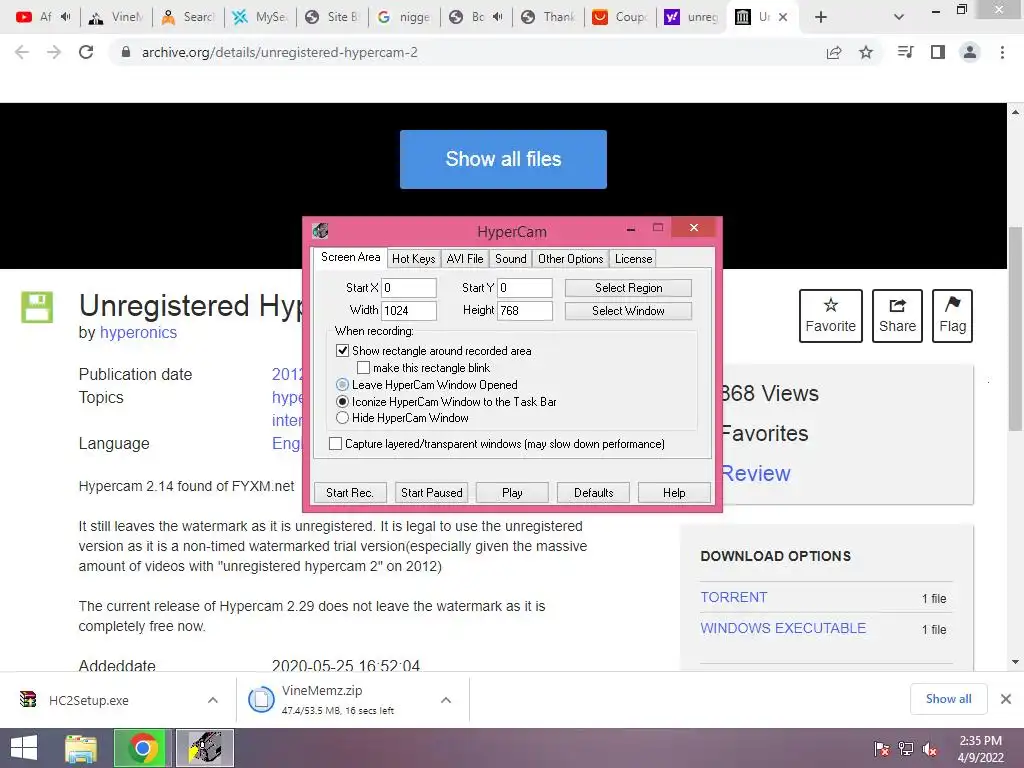Screen dimensions: 1024x768
Task: Open the Windows Start menu
Action: [x=24, y=748]
